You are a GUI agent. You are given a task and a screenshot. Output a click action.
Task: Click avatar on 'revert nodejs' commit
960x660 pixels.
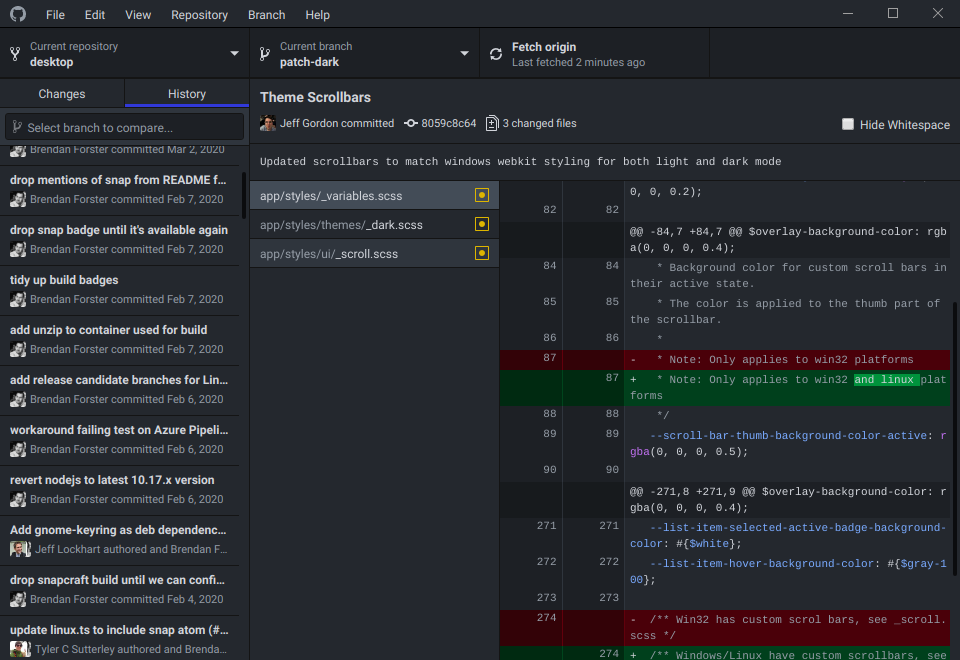(18, 499)
